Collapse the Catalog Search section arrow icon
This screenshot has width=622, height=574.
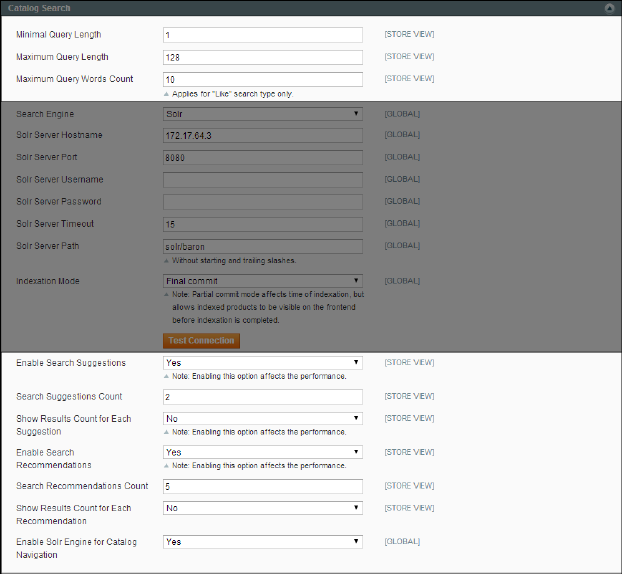pos(609,7)
